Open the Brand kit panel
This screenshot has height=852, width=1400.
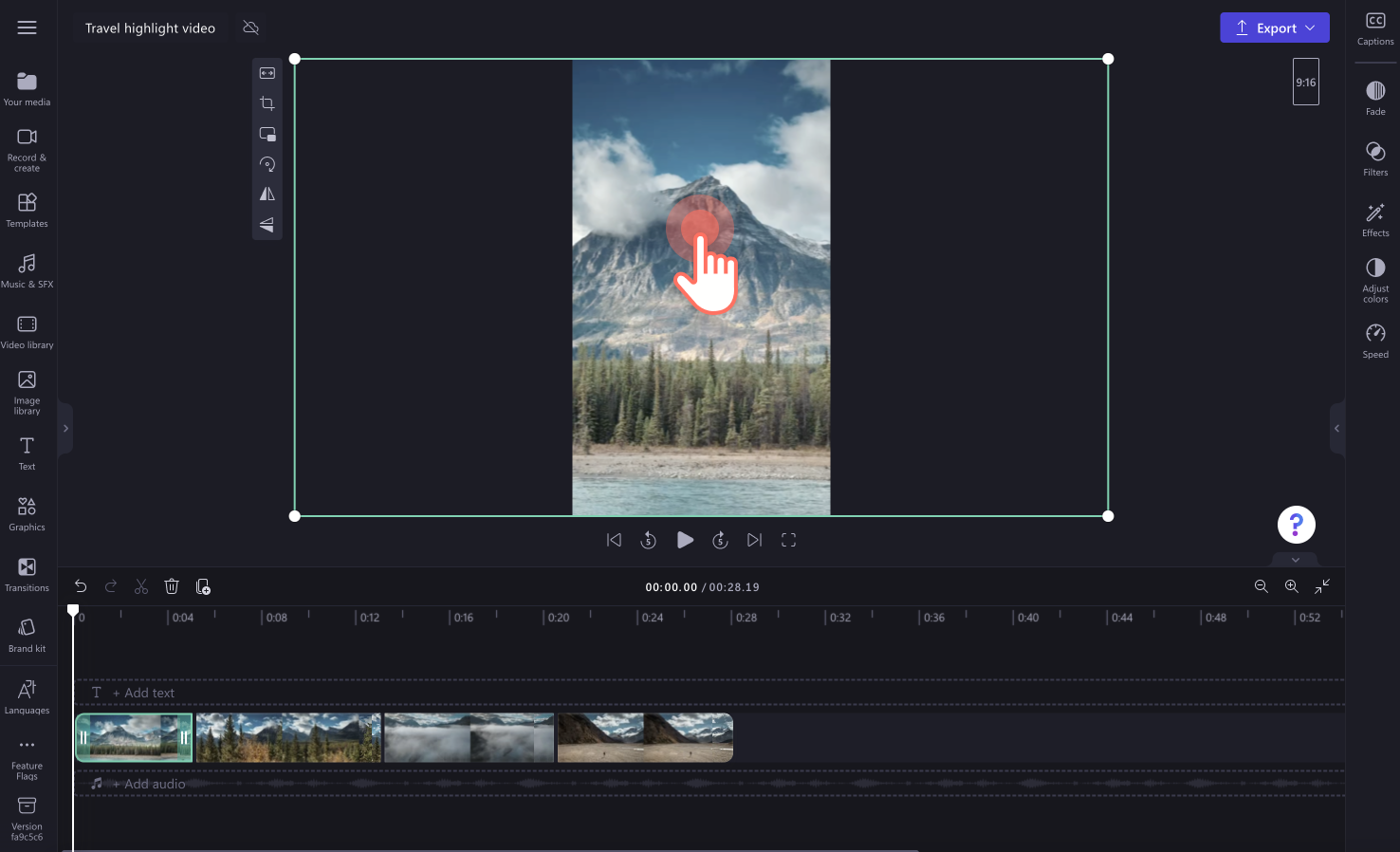point(27,636)
